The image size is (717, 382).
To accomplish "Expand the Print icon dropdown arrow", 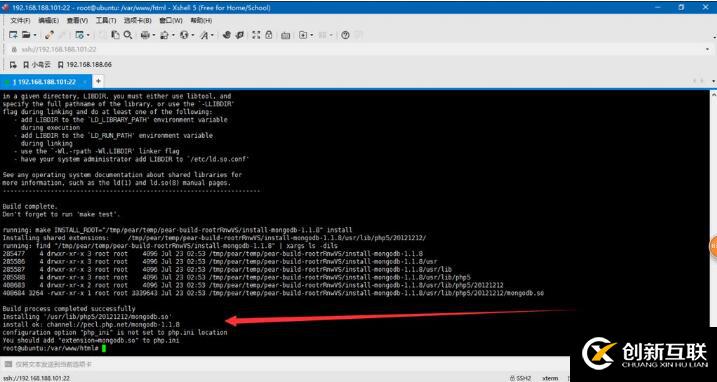I will point(153,35).
